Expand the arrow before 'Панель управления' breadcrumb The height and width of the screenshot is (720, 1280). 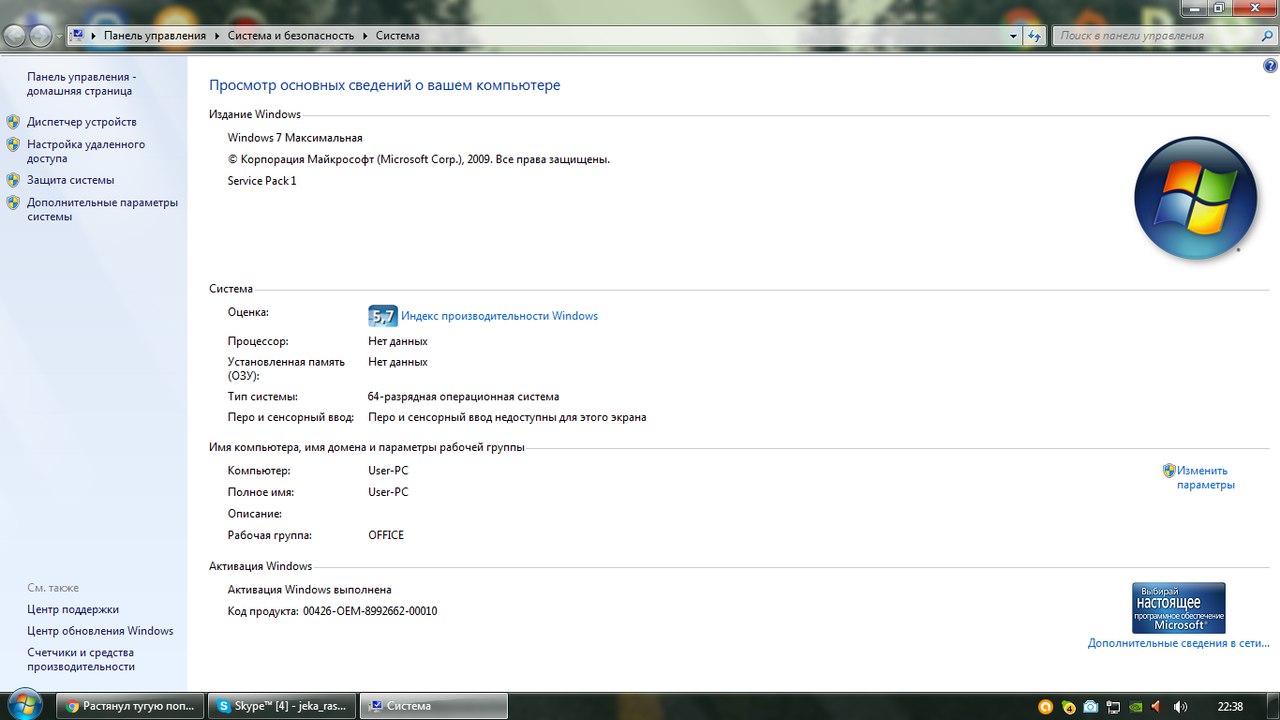[x=94, y=36]
